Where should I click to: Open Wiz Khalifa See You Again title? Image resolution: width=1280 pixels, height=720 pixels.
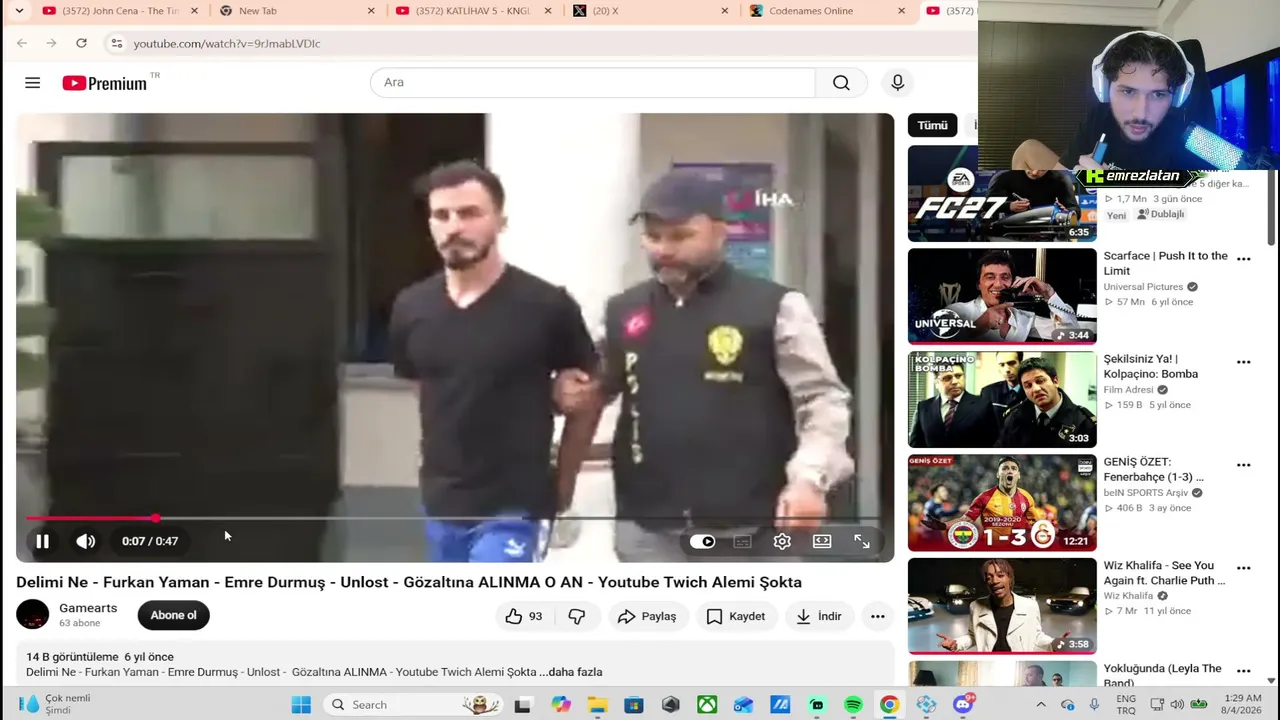(1164, 573)
